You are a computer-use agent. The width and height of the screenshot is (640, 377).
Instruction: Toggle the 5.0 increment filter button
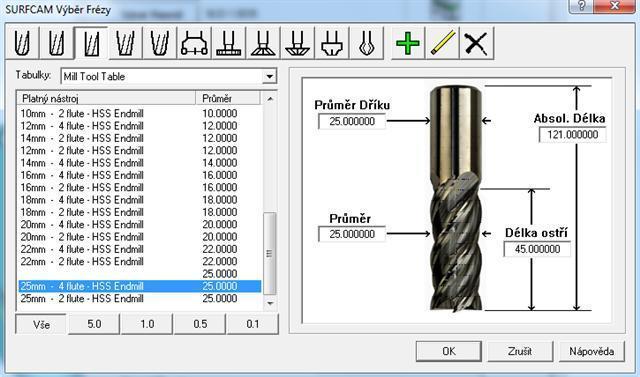point(94,324)
